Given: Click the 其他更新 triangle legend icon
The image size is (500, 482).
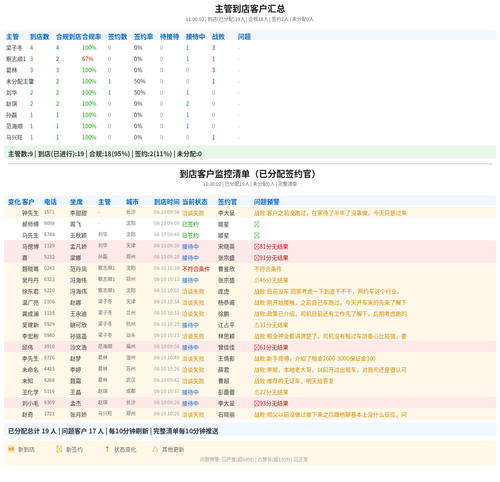Looking at the screenshot, I should [x=155, y=449].
